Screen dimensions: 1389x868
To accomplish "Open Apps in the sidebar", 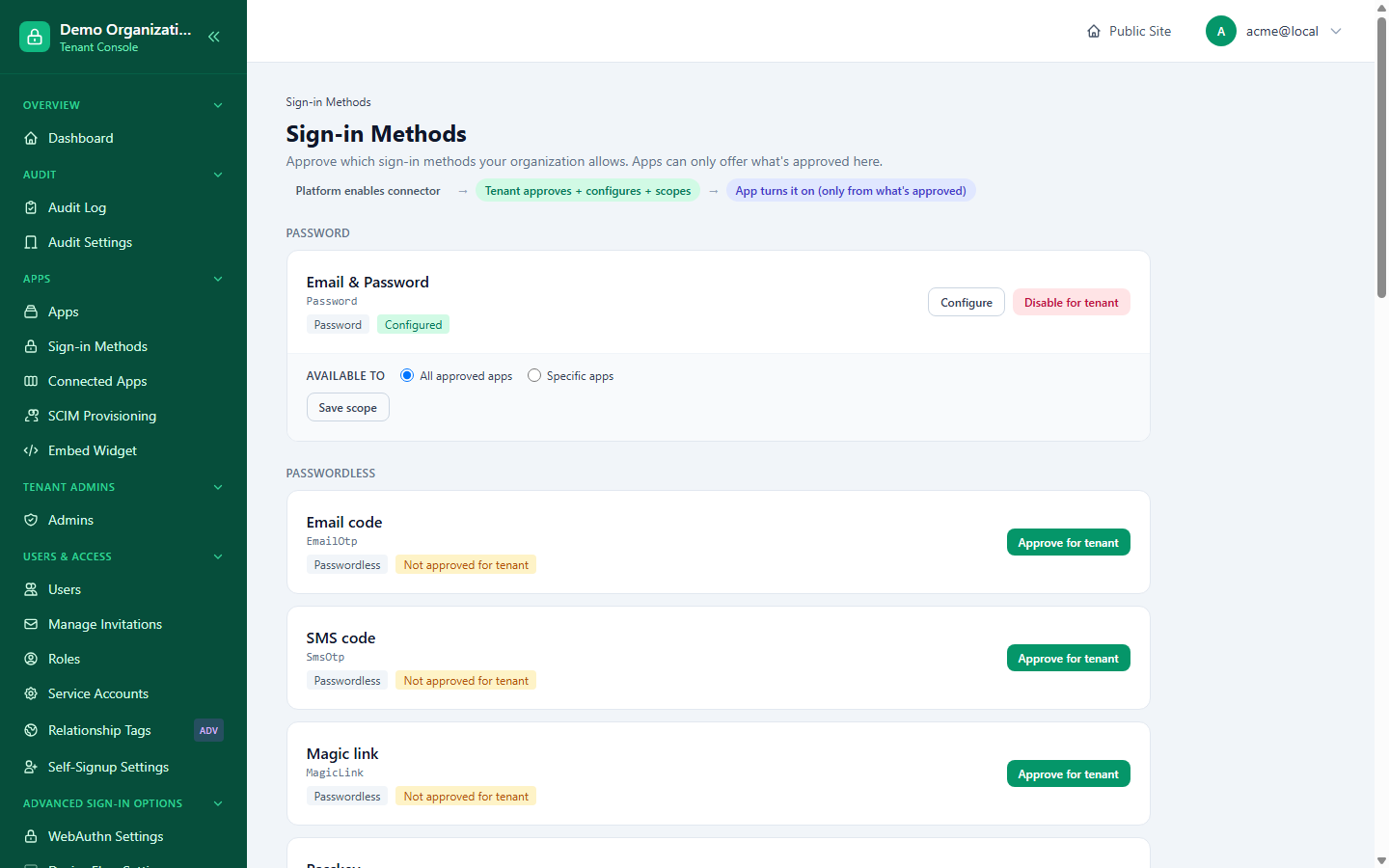I will [123, 312].
